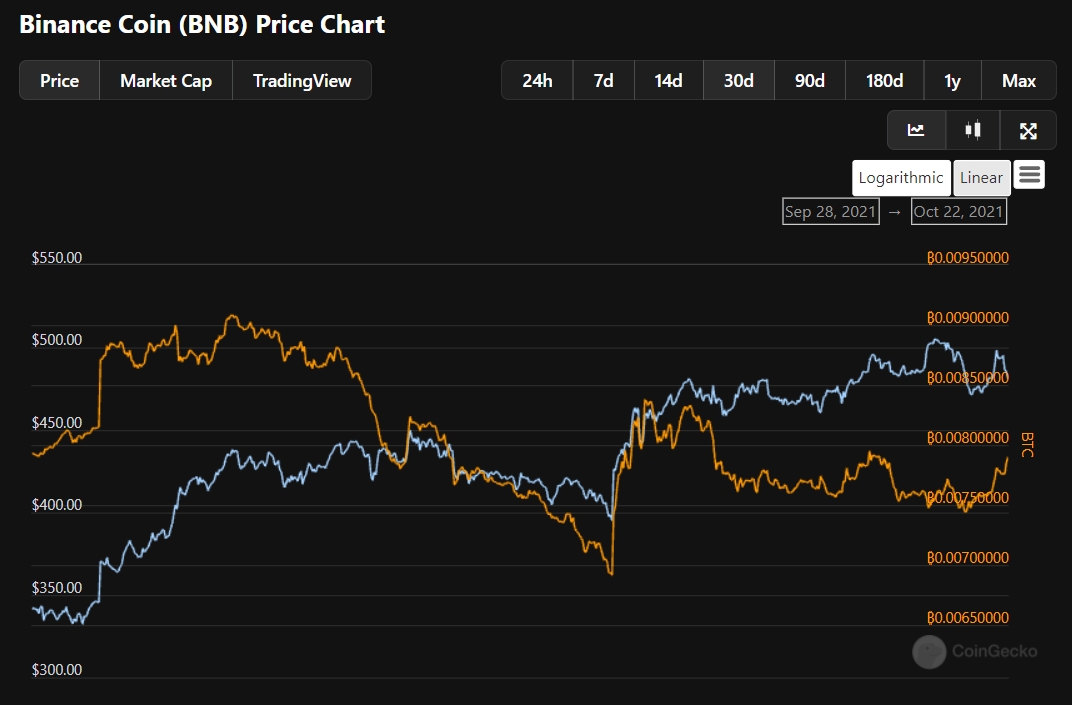Click the $500.00 axis label
1072x705 pixels.
(57, 340)
